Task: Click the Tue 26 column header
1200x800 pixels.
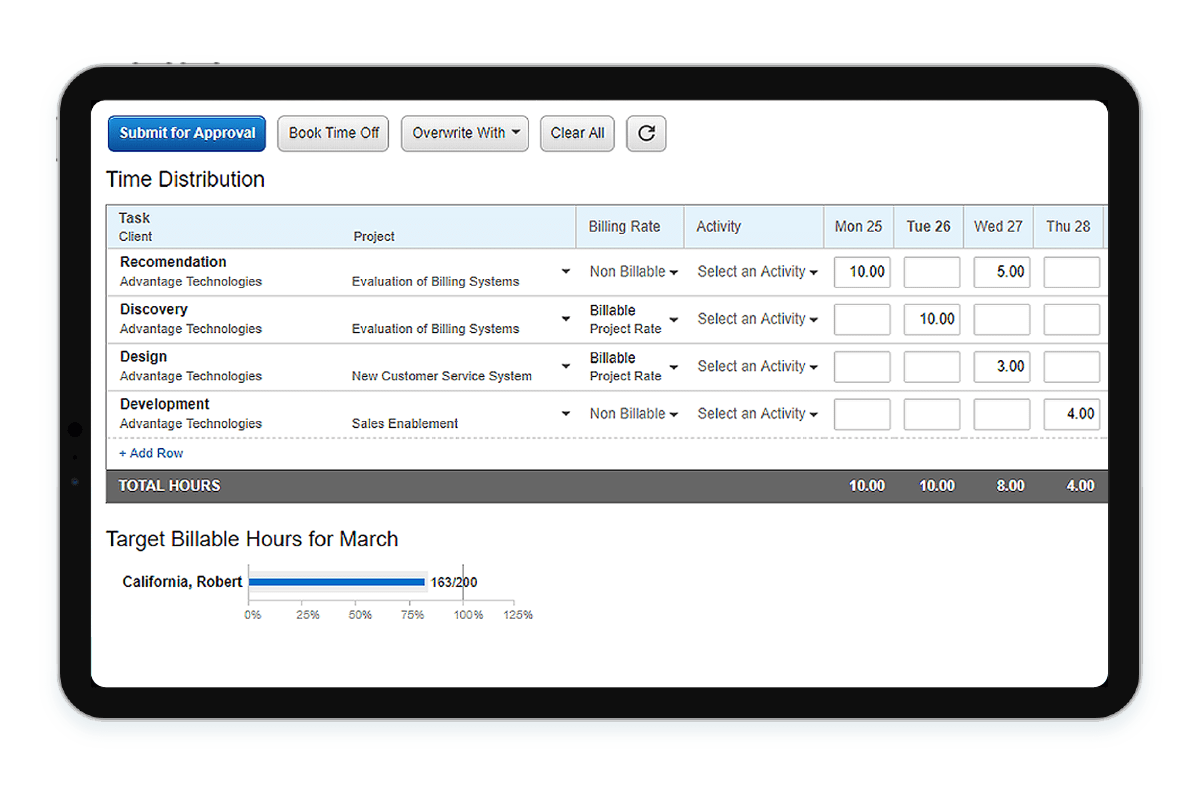Action: pos(929,227)
